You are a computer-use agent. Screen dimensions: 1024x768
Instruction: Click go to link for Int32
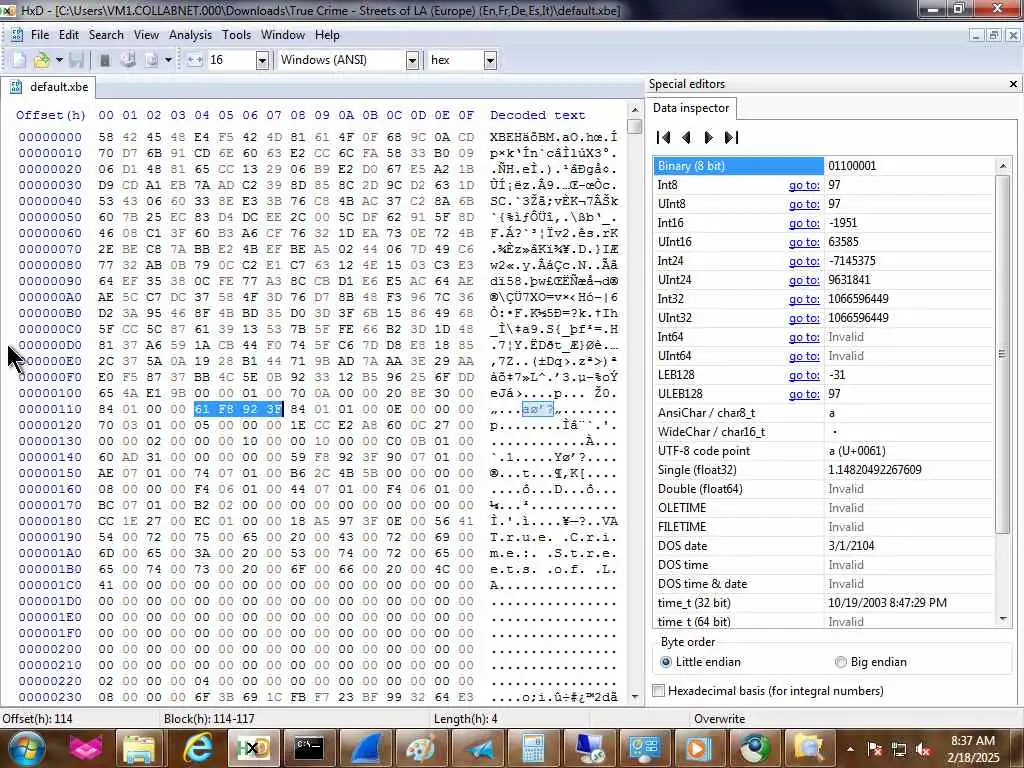pos(804,299)
